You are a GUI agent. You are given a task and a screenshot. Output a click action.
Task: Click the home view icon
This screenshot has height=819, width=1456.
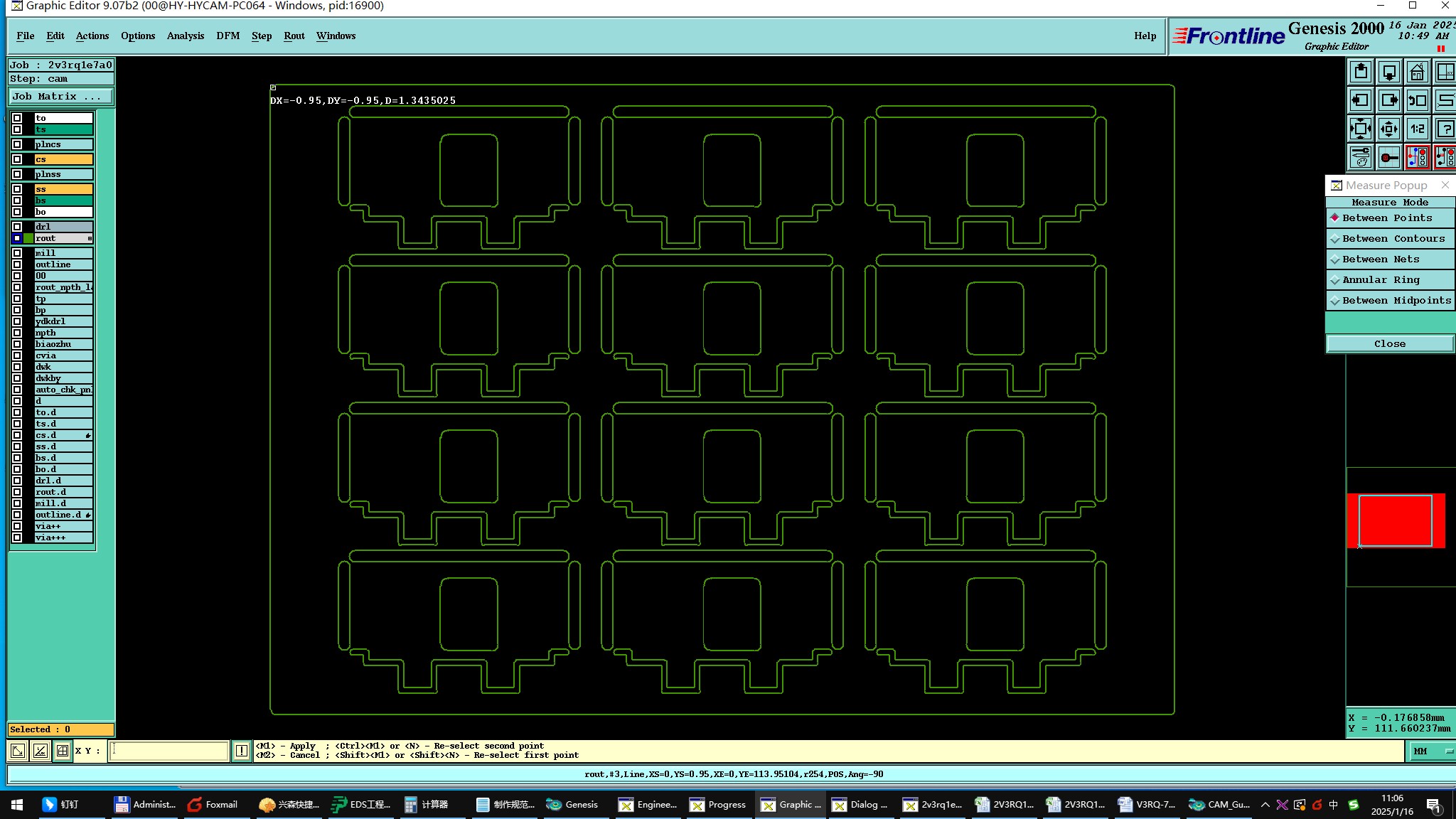coord(1417,72)
